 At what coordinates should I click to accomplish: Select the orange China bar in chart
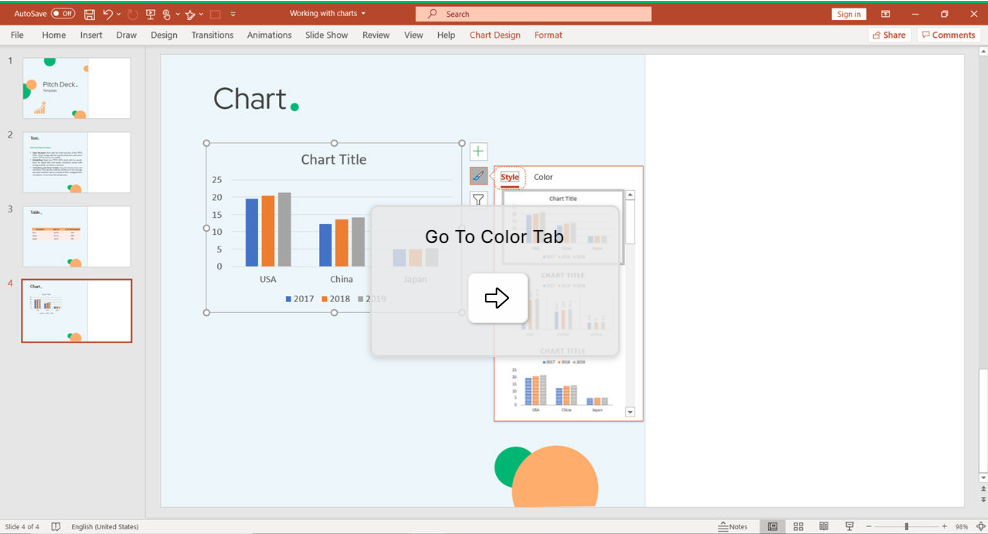point(342,243)
